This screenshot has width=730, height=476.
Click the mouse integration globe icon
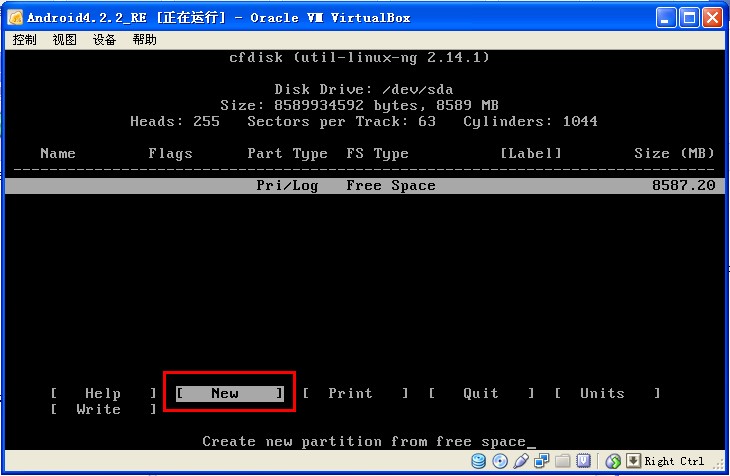[613, 461]
